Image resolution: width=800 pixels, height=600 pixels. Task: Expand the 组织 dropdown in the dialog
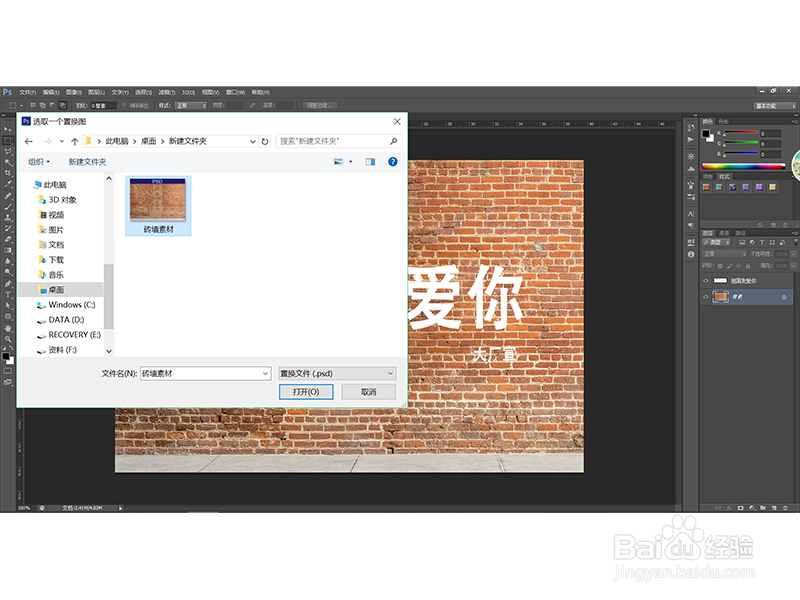pos(39,160)
